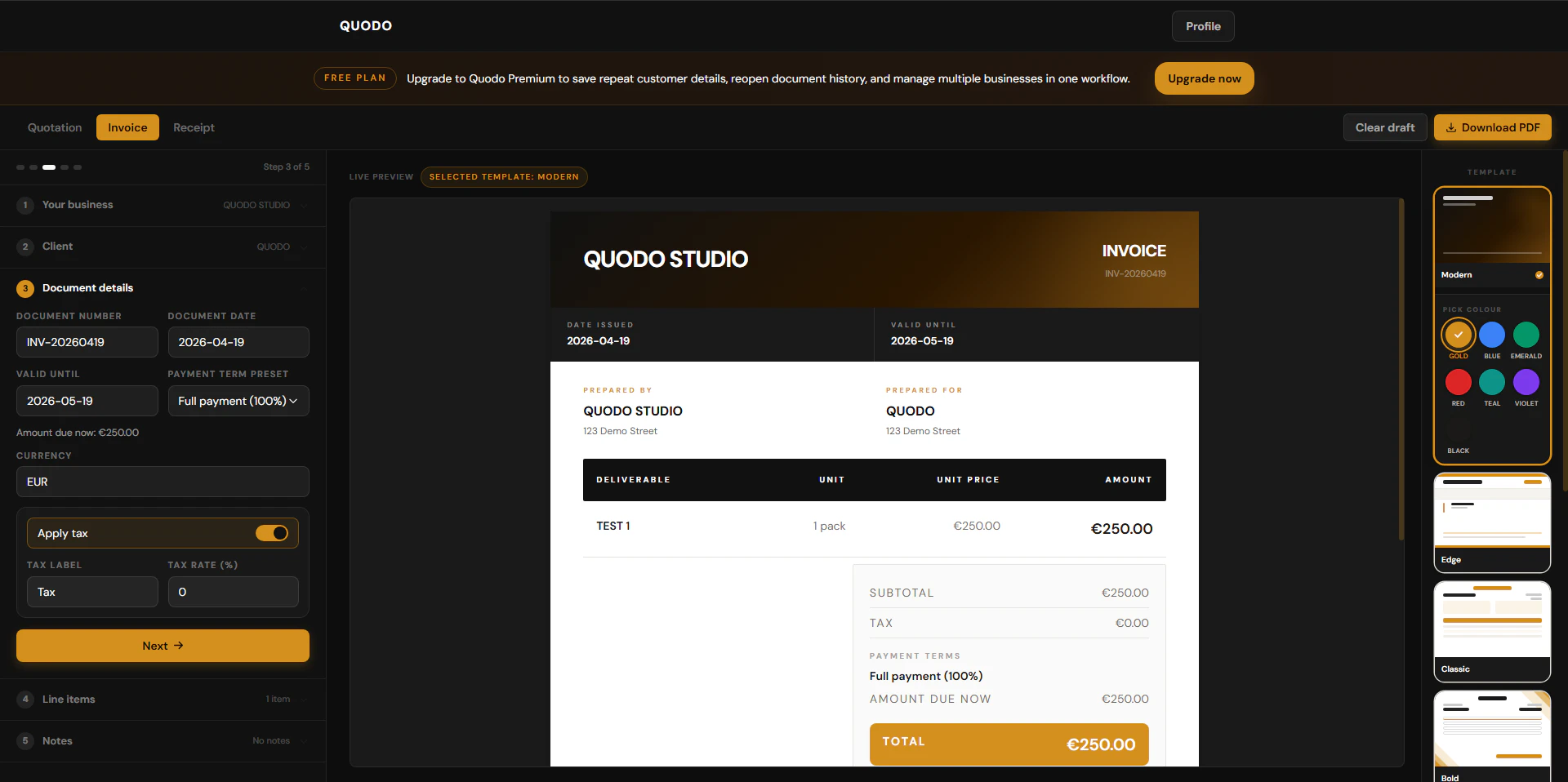Click the step 1 number badge
1568x782 pixels.
(25, 205)
